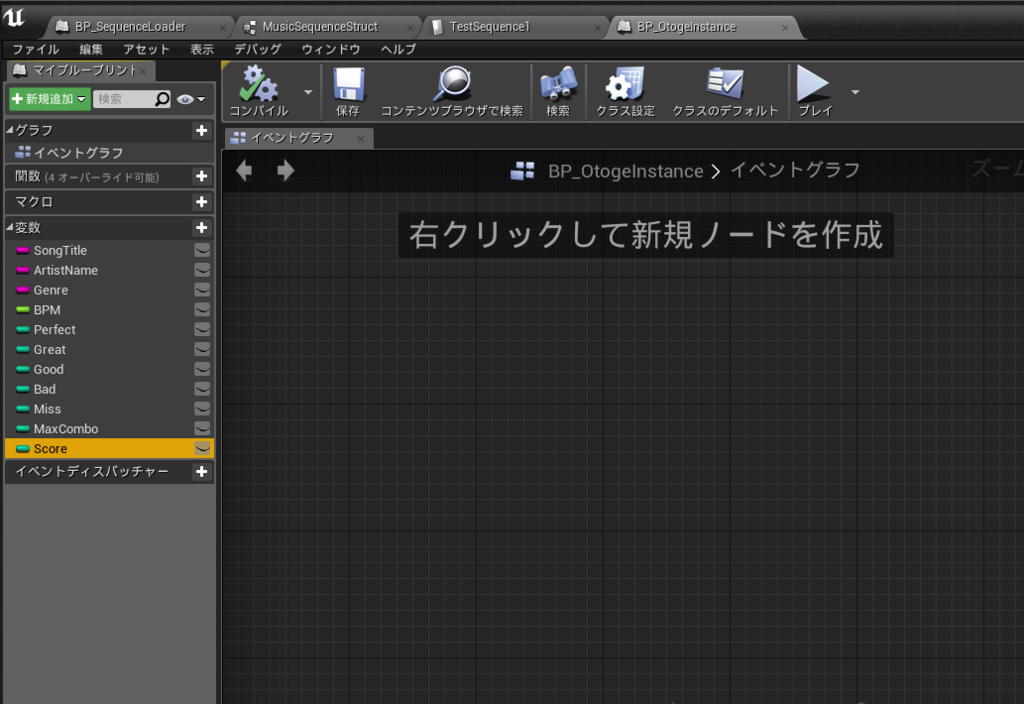Toggle BPM variable visibility eye
The image size is (1024, 704).
[x=202, y=310]
